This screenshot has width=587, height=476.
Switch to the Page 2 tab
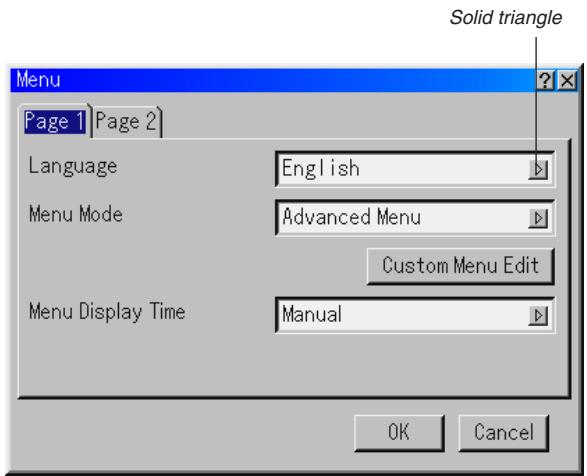(x=127, y=122)
